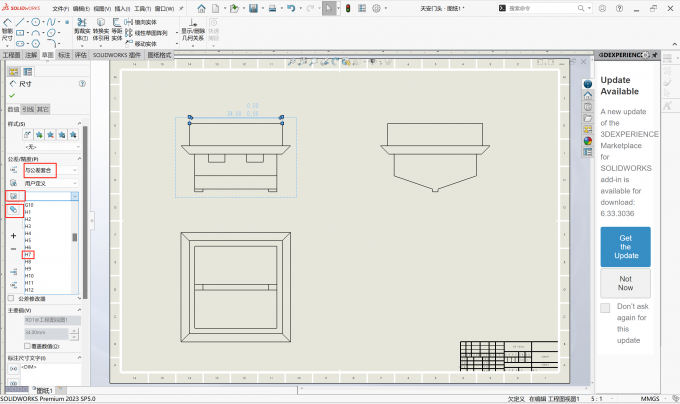Click the Mirror Entities tool
680x404 pixels.
(x=141, y=22)
